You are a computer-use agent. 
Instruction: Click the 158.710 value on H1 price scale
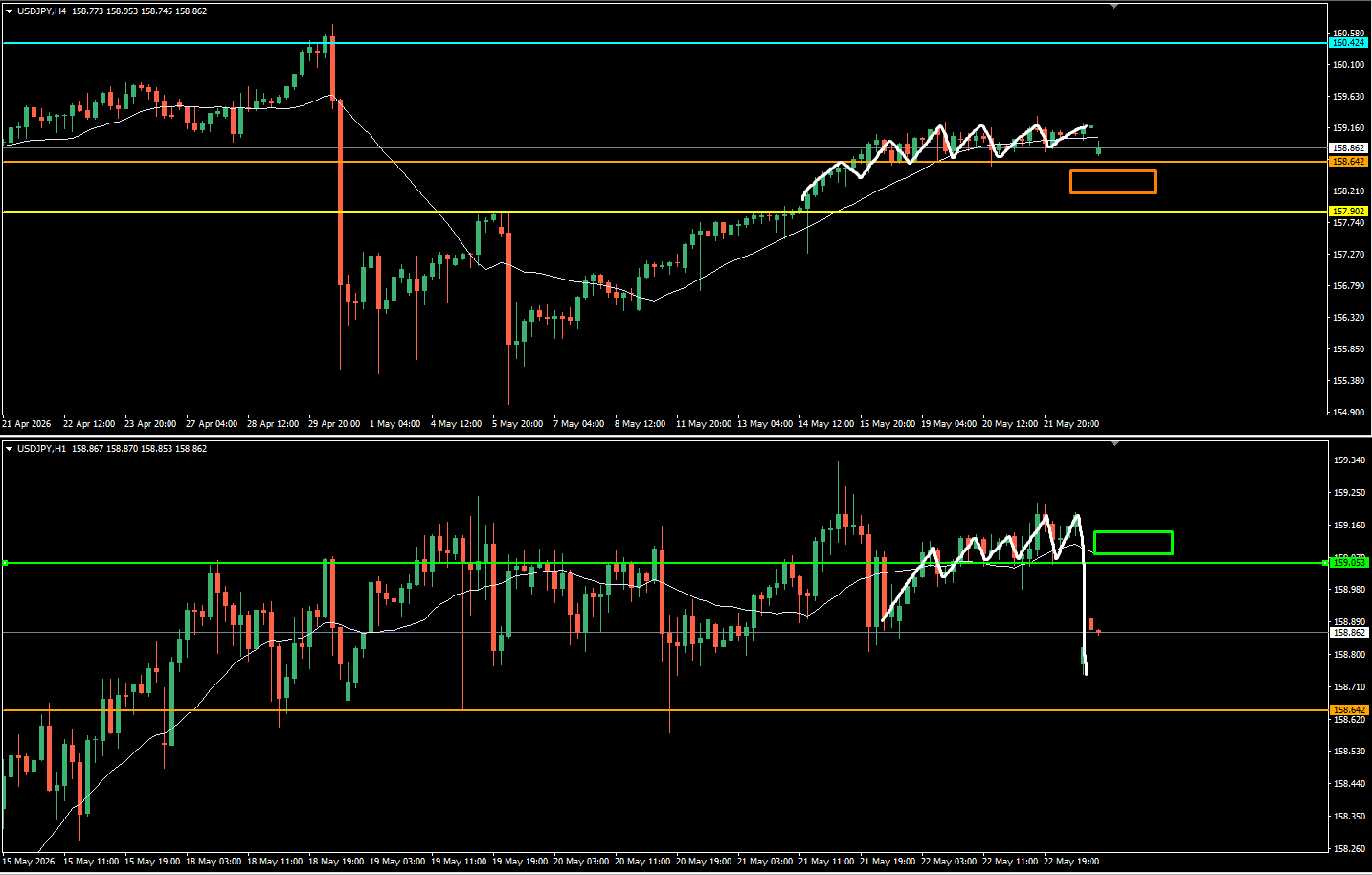point(1348,687)
